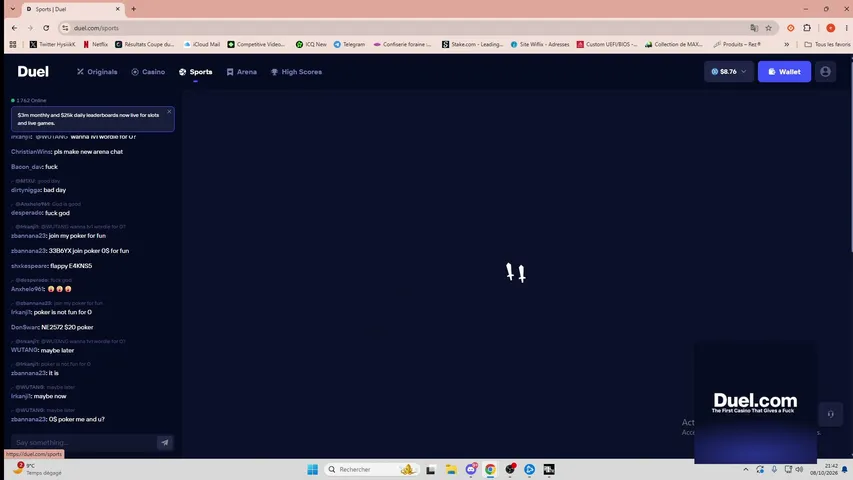853x480 pixels.
Task: Open the microphone tray icon
Action: point(774,469)
